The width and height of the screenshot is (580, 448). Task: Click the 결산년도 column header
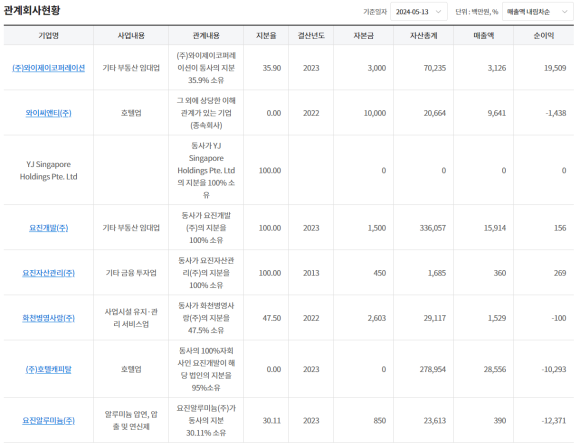point(311,36)
